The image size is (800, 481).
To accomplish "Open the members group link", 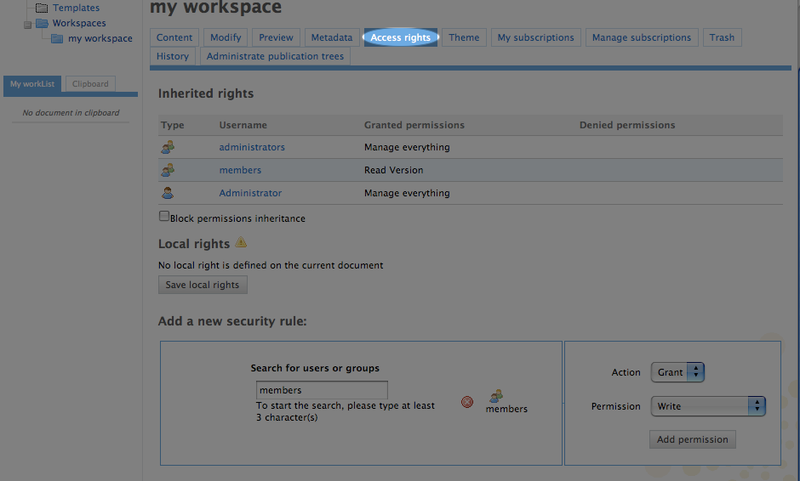I will pos(240,170).
